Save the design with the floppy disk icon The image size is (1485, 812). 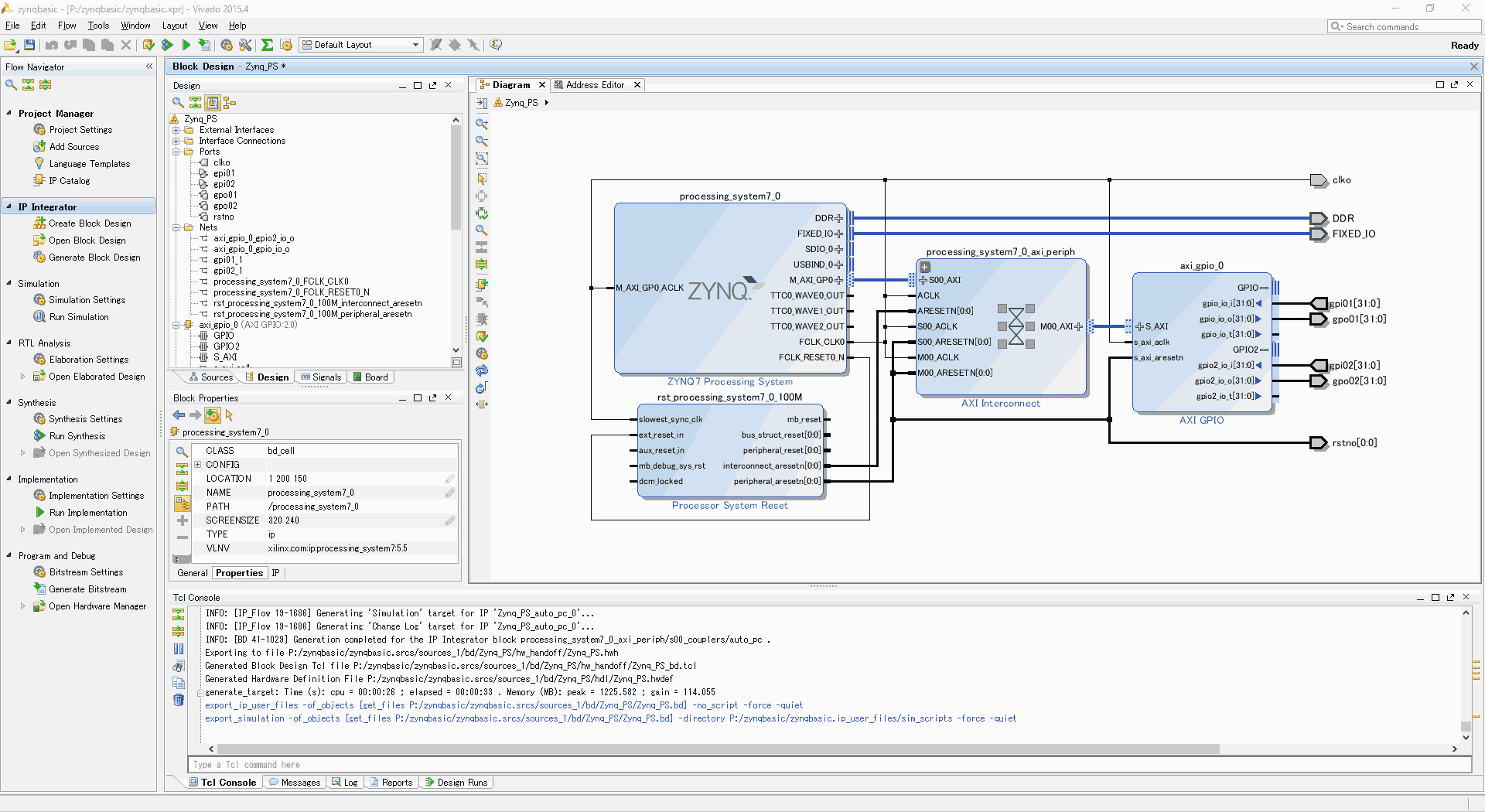[x=29, y=45]
